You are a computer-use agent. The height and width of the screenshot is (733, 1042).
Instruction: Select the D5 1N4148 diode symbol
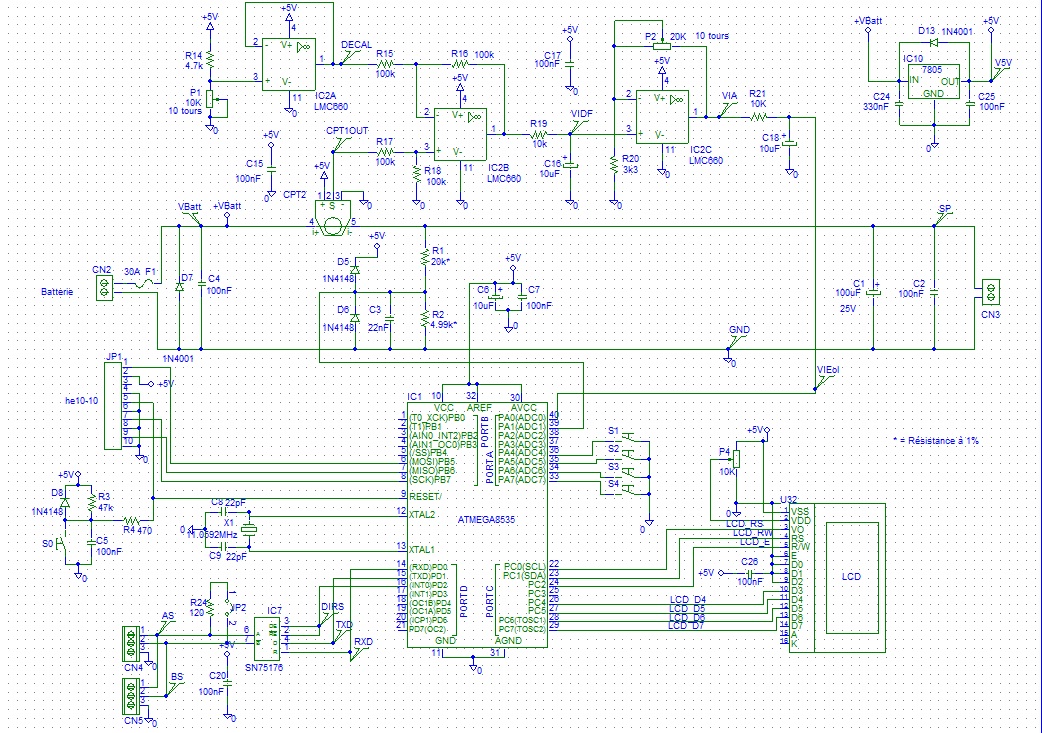point(355,270)
